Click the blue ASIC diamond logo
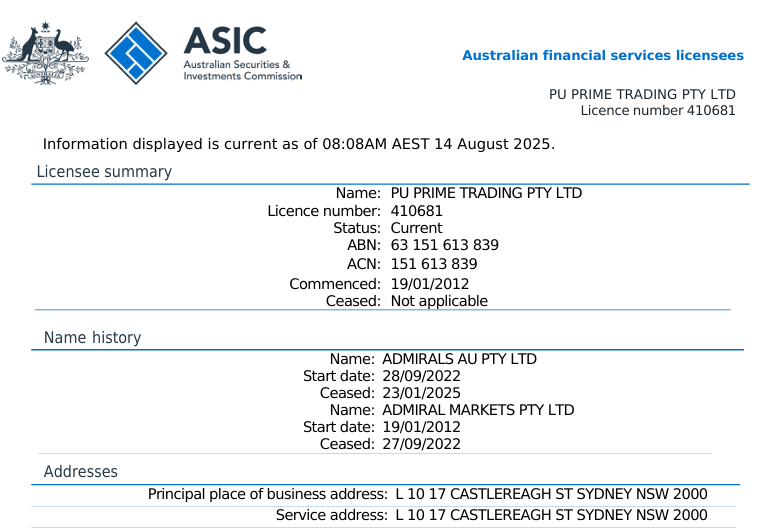Viewport: 769px width, 530px height. pos(137,52)
